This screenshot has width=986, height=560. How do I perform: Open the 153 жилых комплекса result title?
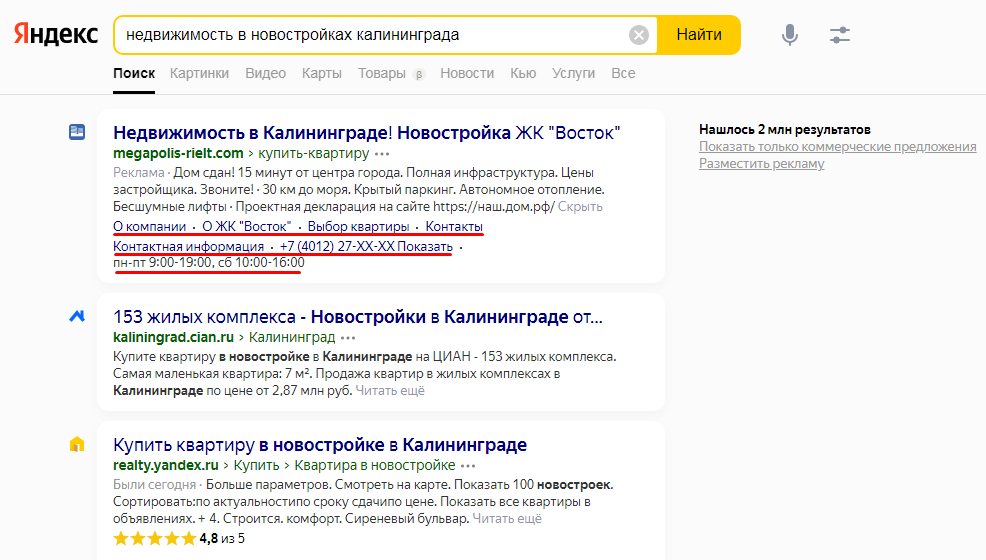pos(358,317)
